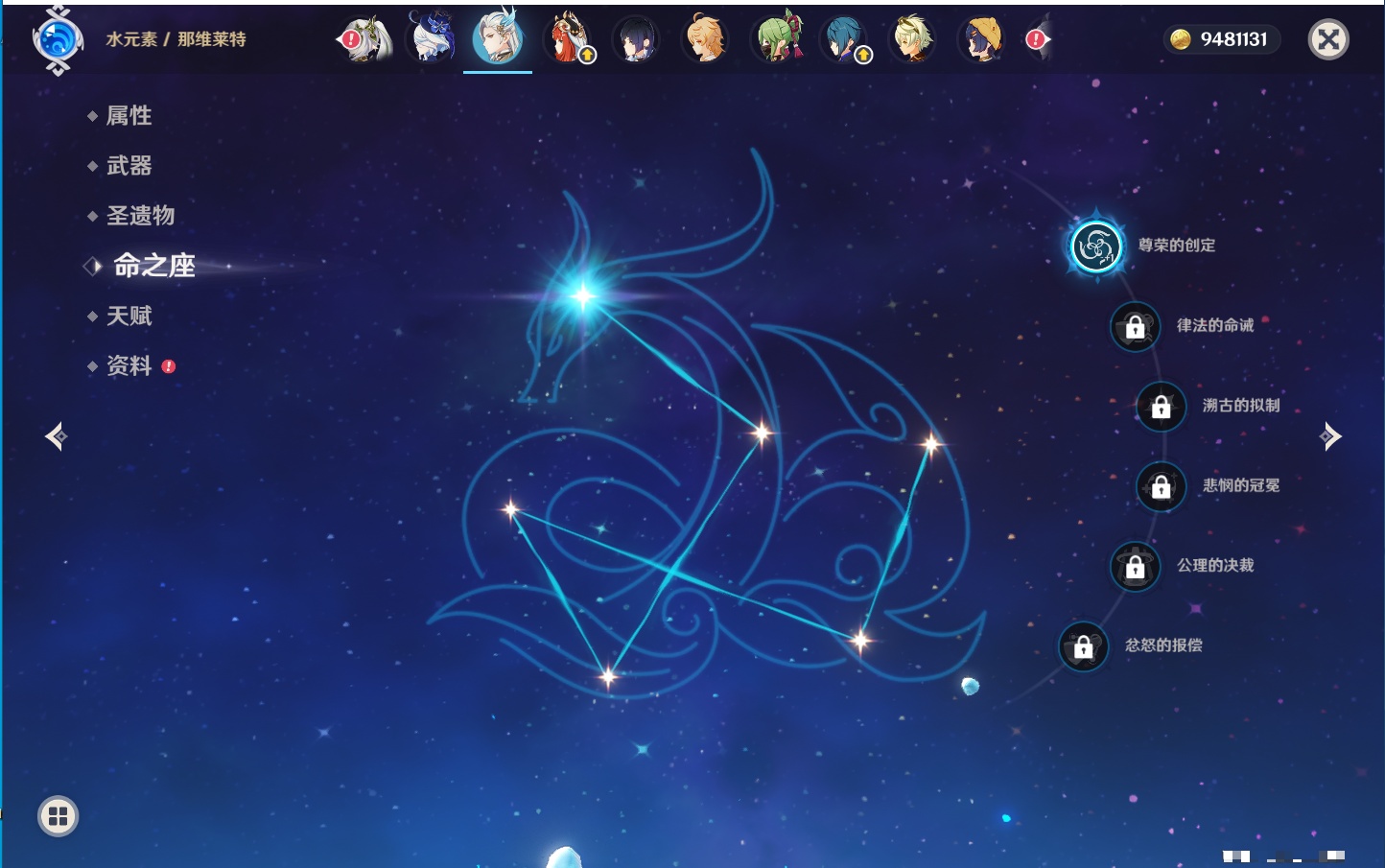Select the avatar wearing a yellow beanie

click(982, 39)
